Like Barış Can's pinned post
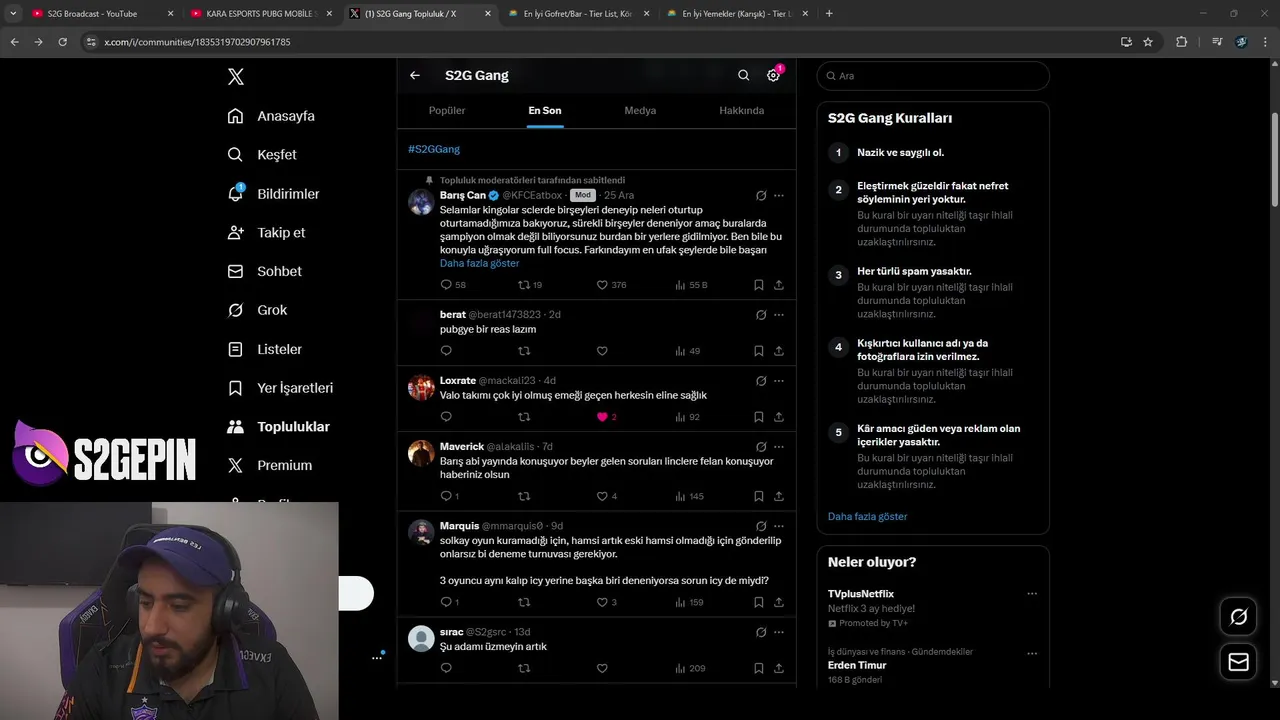Viewport: 1280px width, 720px height. pyautogui.click(x=602, y=285)
